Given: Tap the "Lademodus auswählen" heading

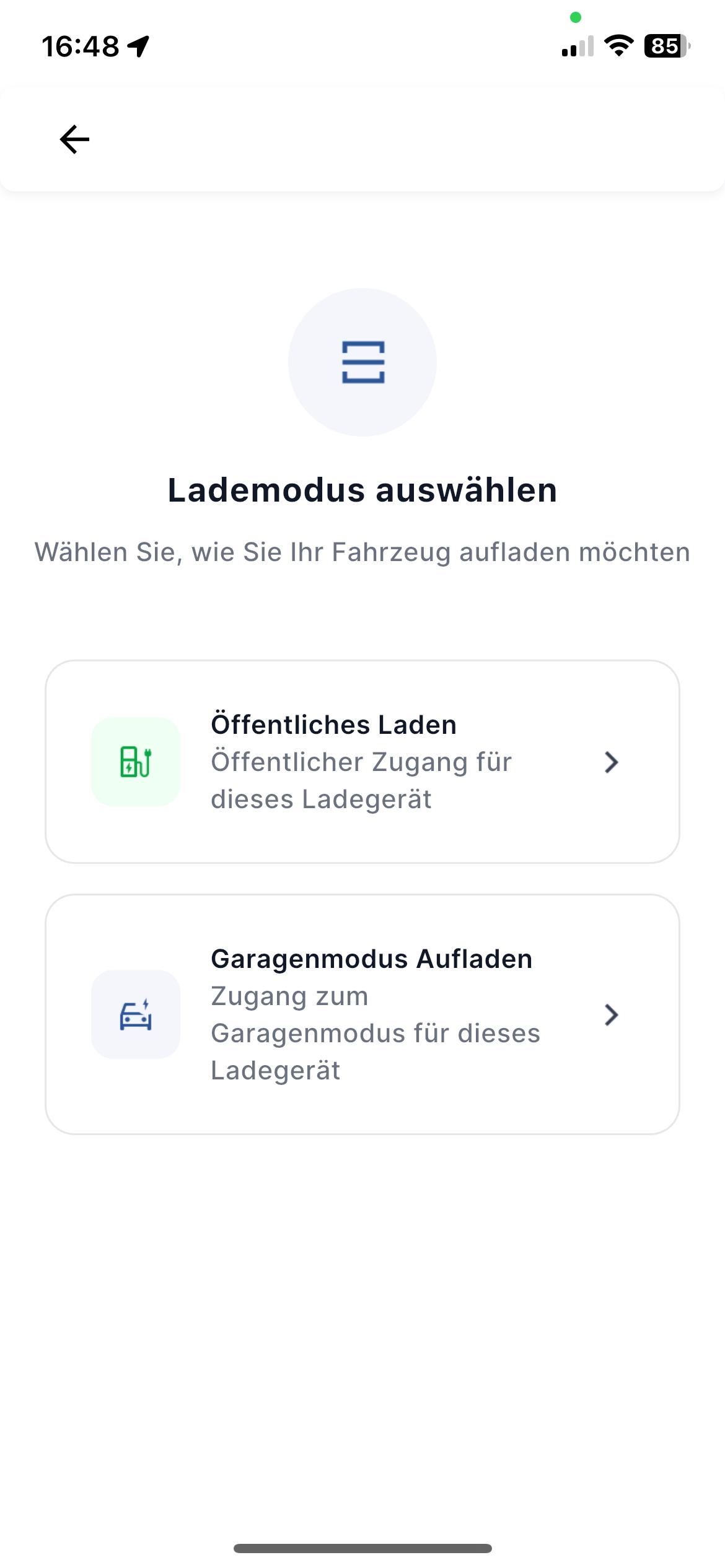Looking at the screenshot, I should [x=362, y=490].
